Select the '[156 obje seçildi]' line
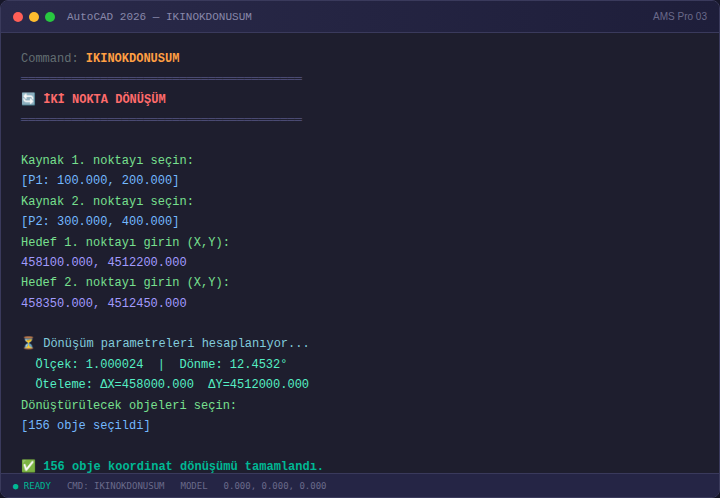720x498 pixels. click(x=85, y=425)
